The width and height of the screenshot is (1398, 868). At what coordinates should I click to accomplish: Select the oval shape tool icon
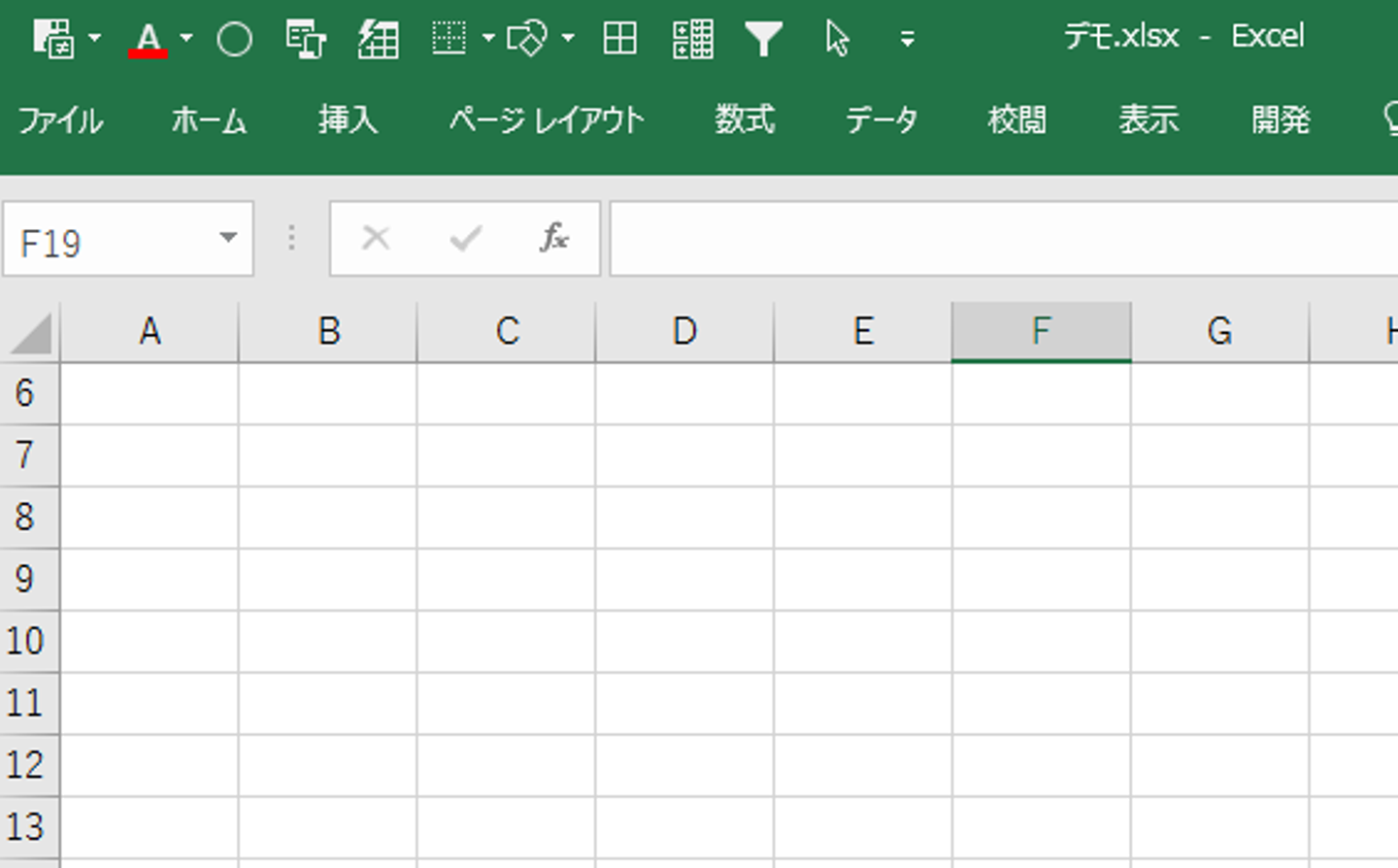(234, 39)
